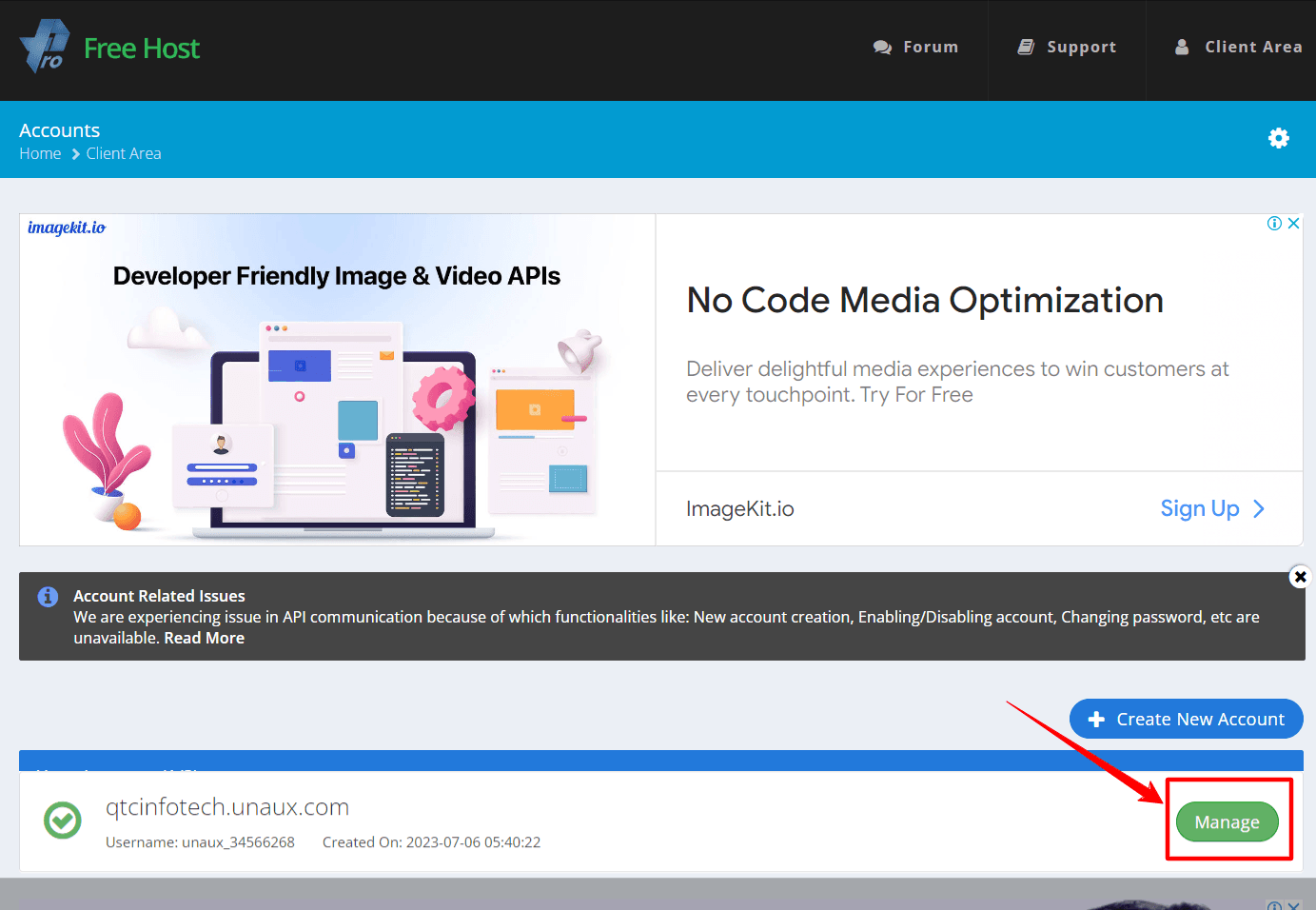Click the Support book icon
The height and width of the screenshot is (910, 1316).
[1026, 47]
